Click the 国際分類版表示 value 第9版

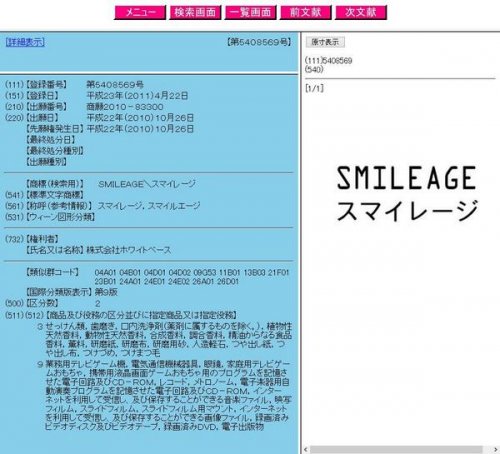(106, 292)
